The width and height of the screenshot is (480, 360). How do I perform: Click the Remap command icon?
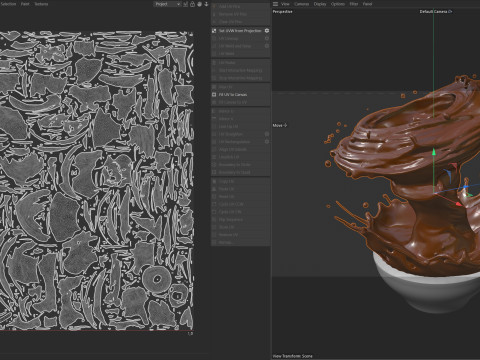coord(214,242)
